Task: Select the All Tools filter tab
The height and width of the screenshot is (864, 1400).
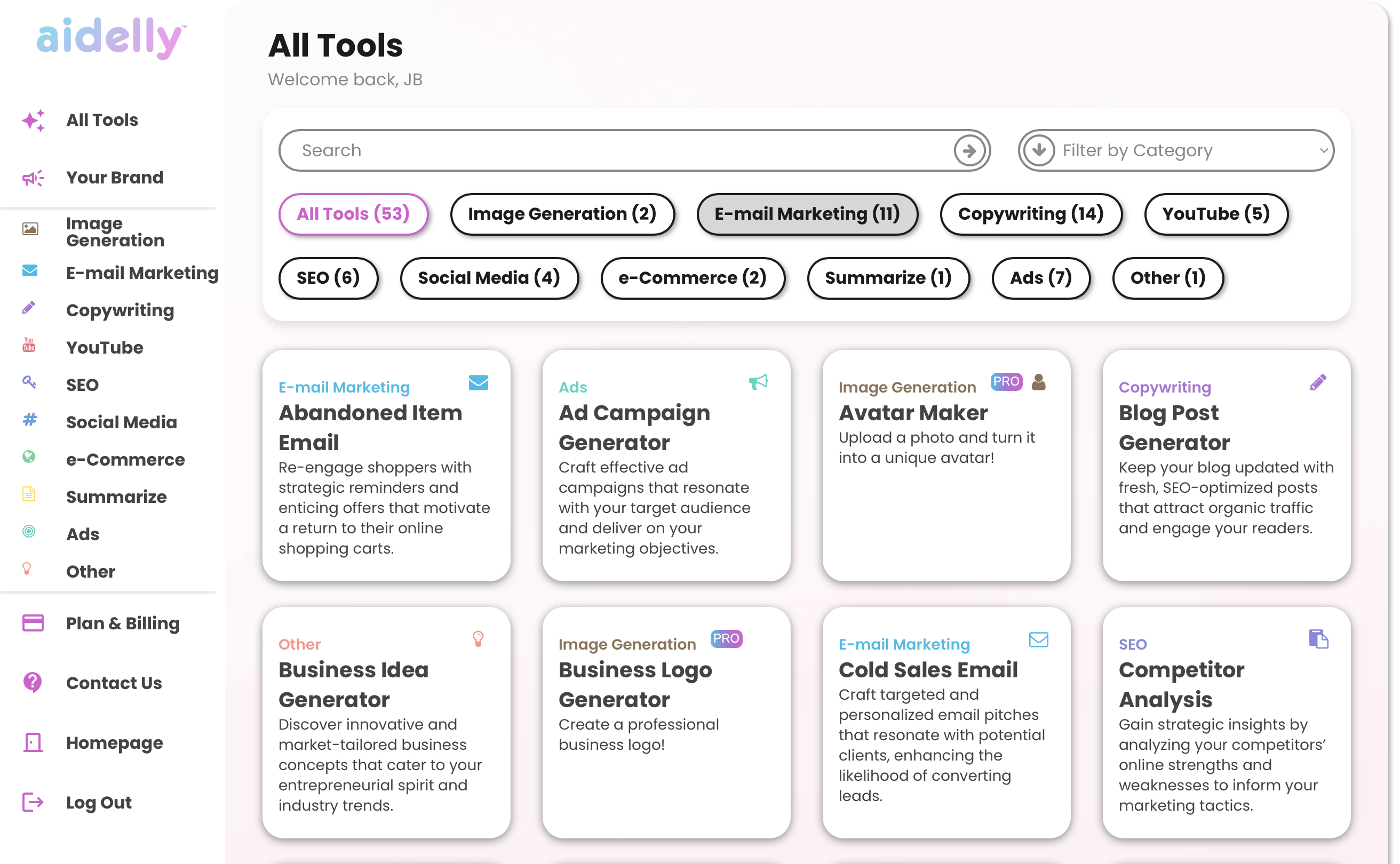Action: pos(353,213)
